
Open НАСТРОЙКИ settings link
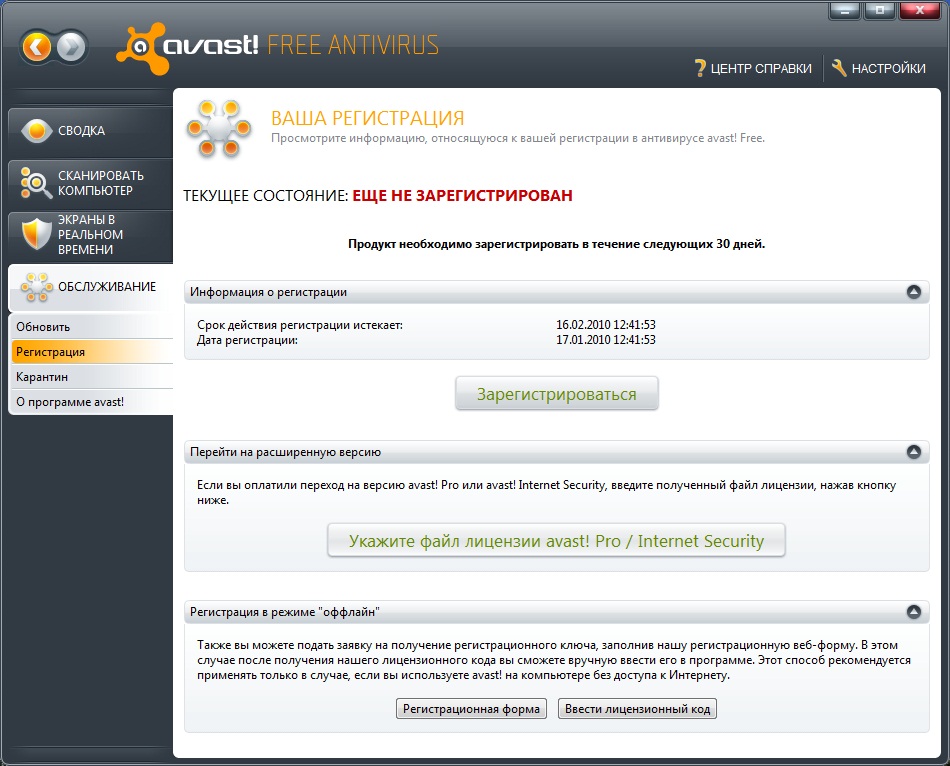(879, 68)
